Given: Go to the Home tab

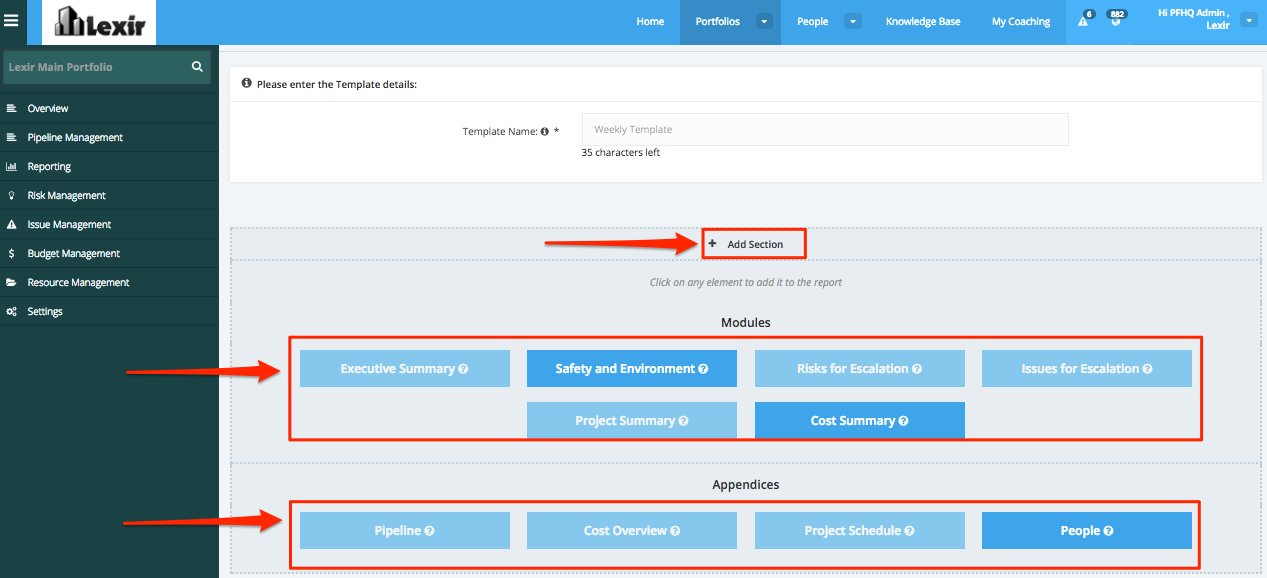Looking at the screenshot, I should pyautogui.click(x=650, y=21).
